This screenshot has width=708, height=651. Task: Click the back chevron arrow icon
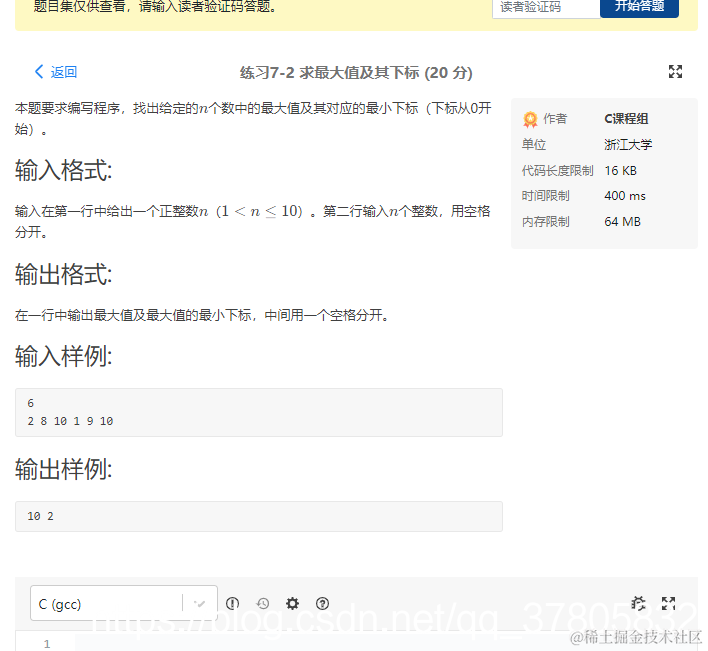[39, 71]
